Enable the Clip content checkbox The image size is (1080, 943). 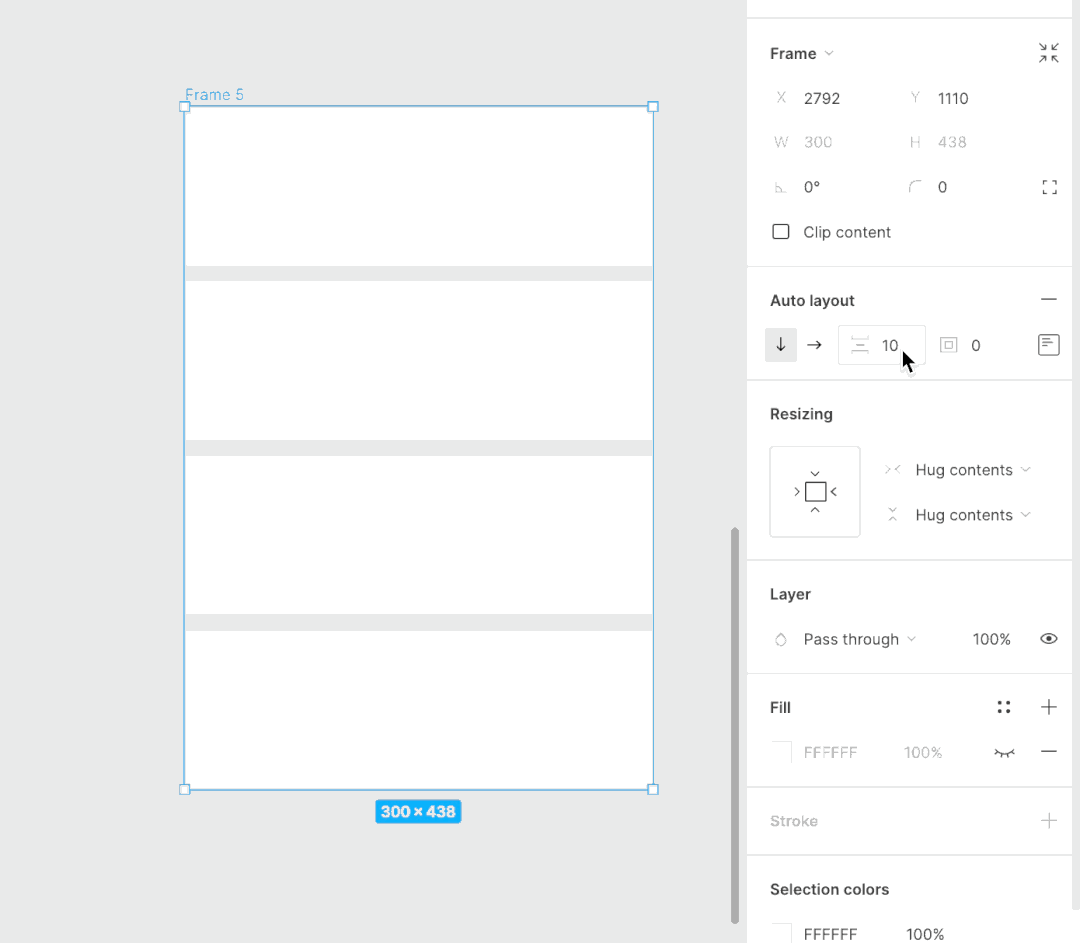(780, 231)
